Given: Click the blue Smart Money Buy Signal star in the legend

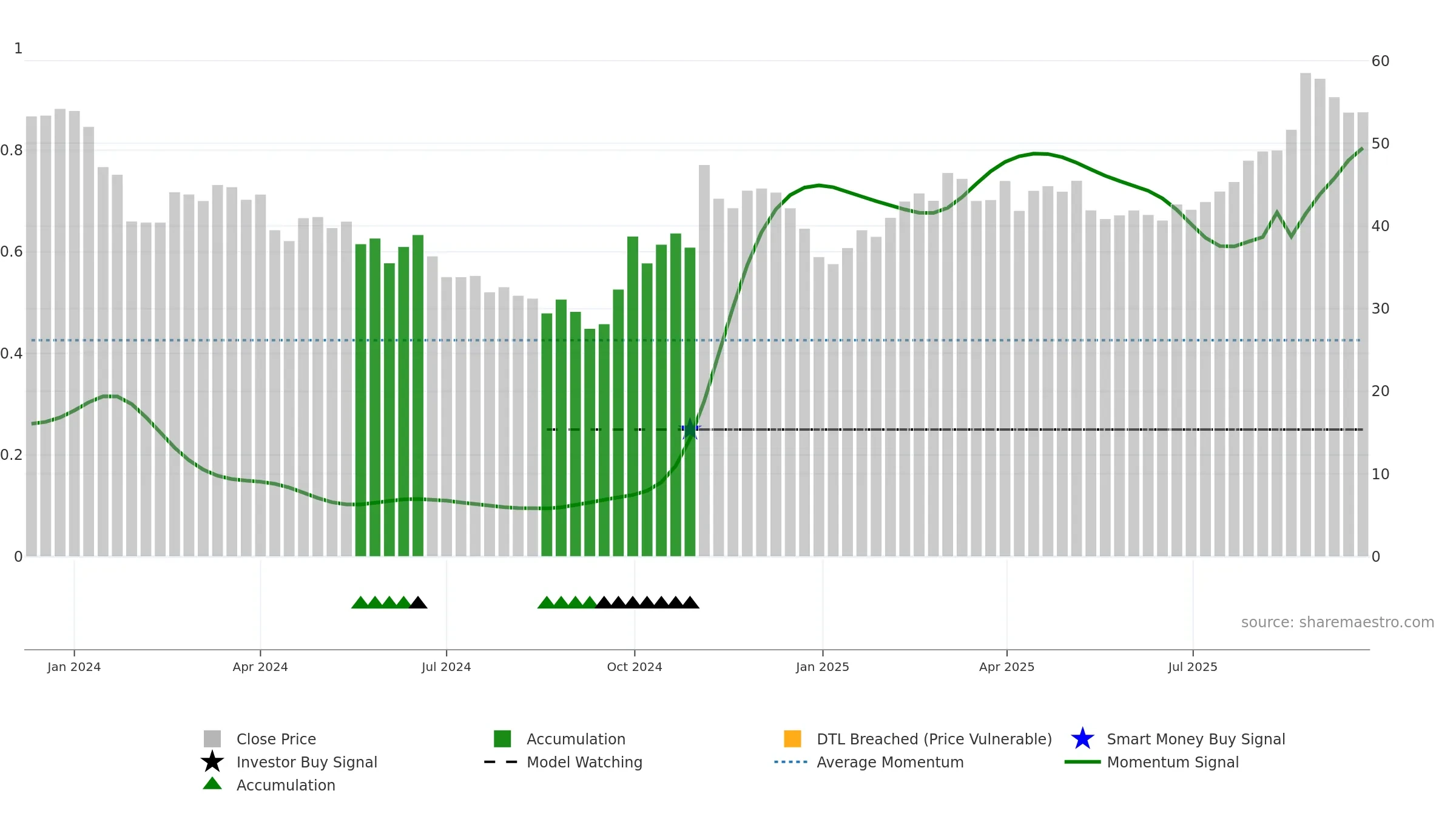Looking at the screenshot, I should click(1082, 739).
